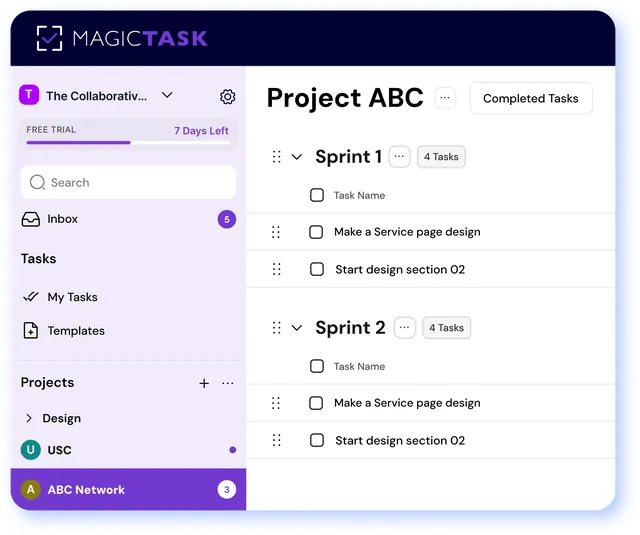The width and height of the screenshot is (640, 535).
Task: Click ABC Network badge showing 3
Action: (227, 489)
